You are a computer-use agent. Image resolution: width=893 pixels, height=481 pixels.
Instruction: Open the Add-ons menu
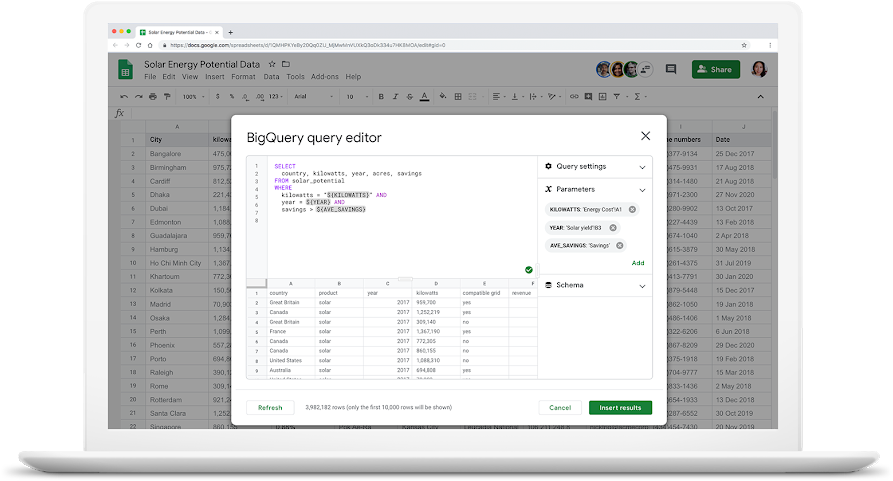tap(325, 77)
